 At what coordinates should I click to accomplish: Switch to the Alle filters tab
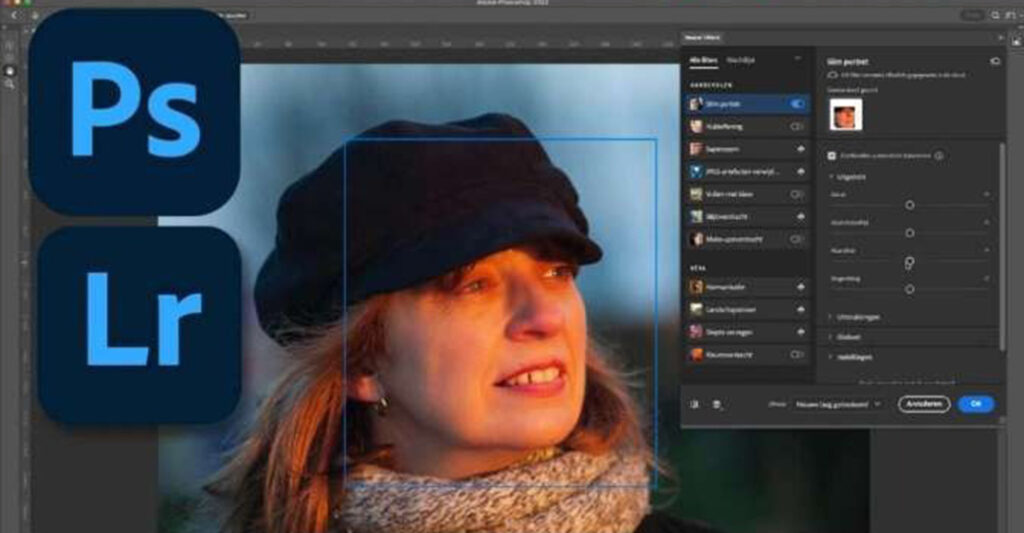(703, 60)
